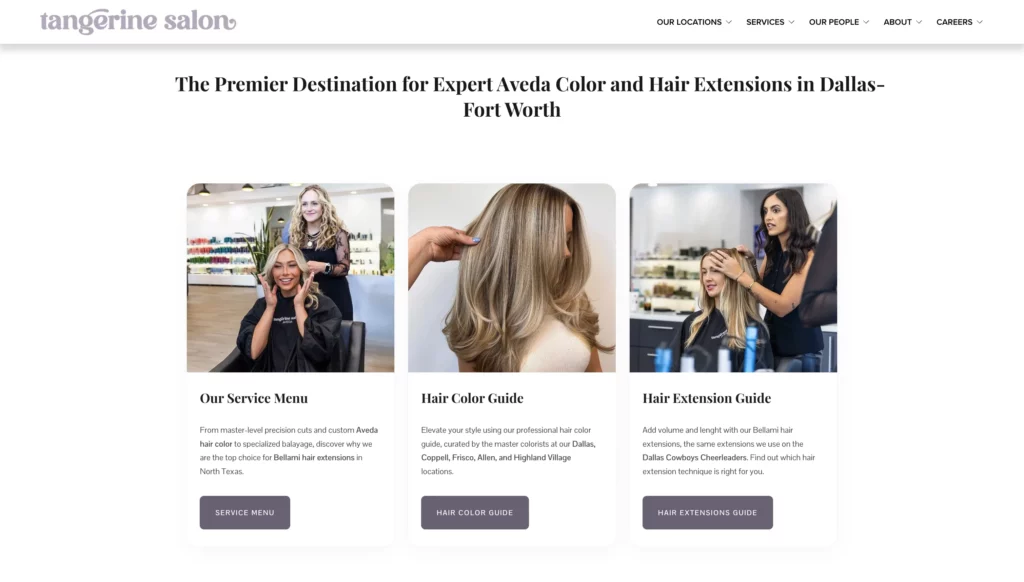This screenshot has width=1024, height=582.
Task: Expand the About chevron arrow
Action: [x=919, y=22]
